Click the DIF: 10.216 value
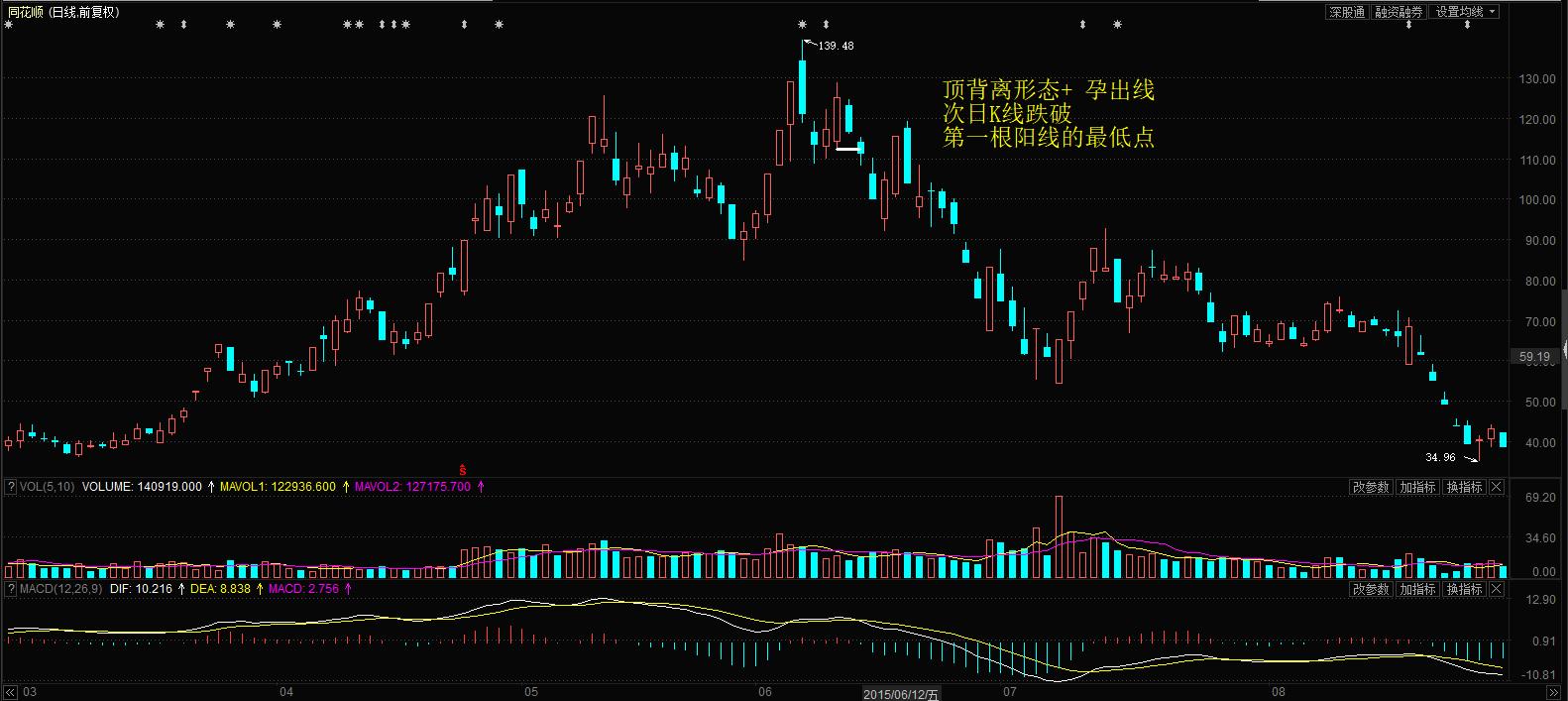The width and height of the screenshot is (1568, 701). click(x=141, y=589)
